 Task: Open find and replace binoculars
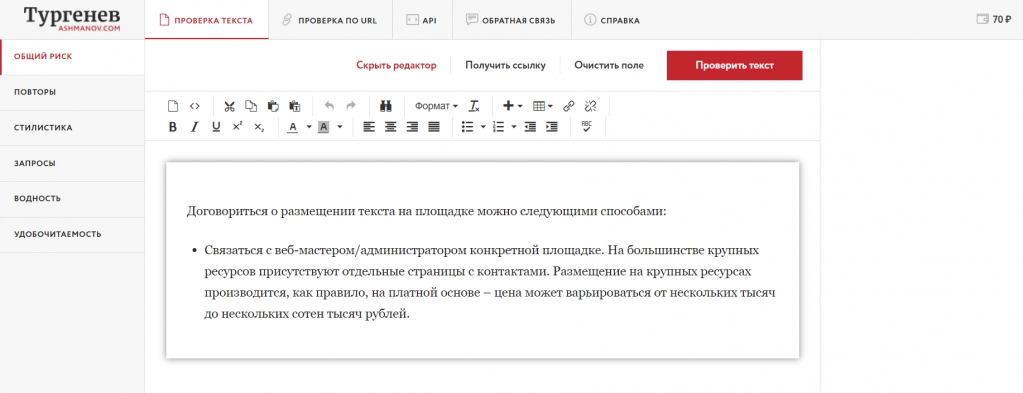[x=385, y=106]
